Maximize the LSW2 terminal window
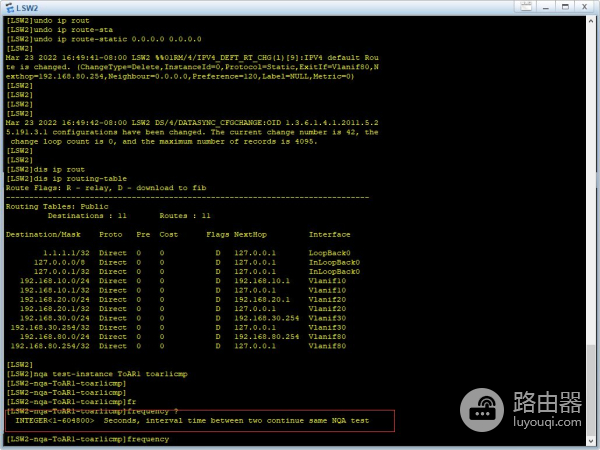Viewport: 600px width, 450px height. point(566,7)
